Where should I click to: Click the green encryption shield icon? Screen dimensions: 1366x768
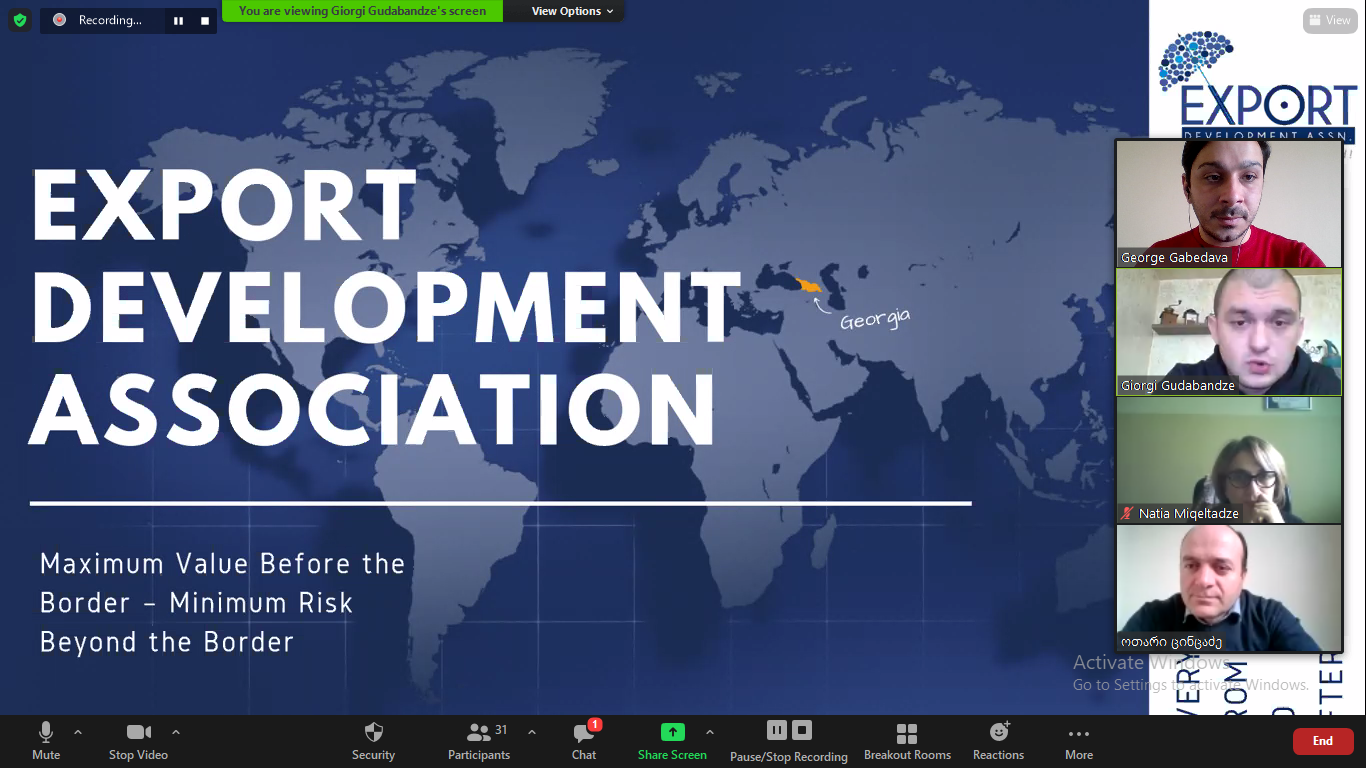tap(20, 20)
